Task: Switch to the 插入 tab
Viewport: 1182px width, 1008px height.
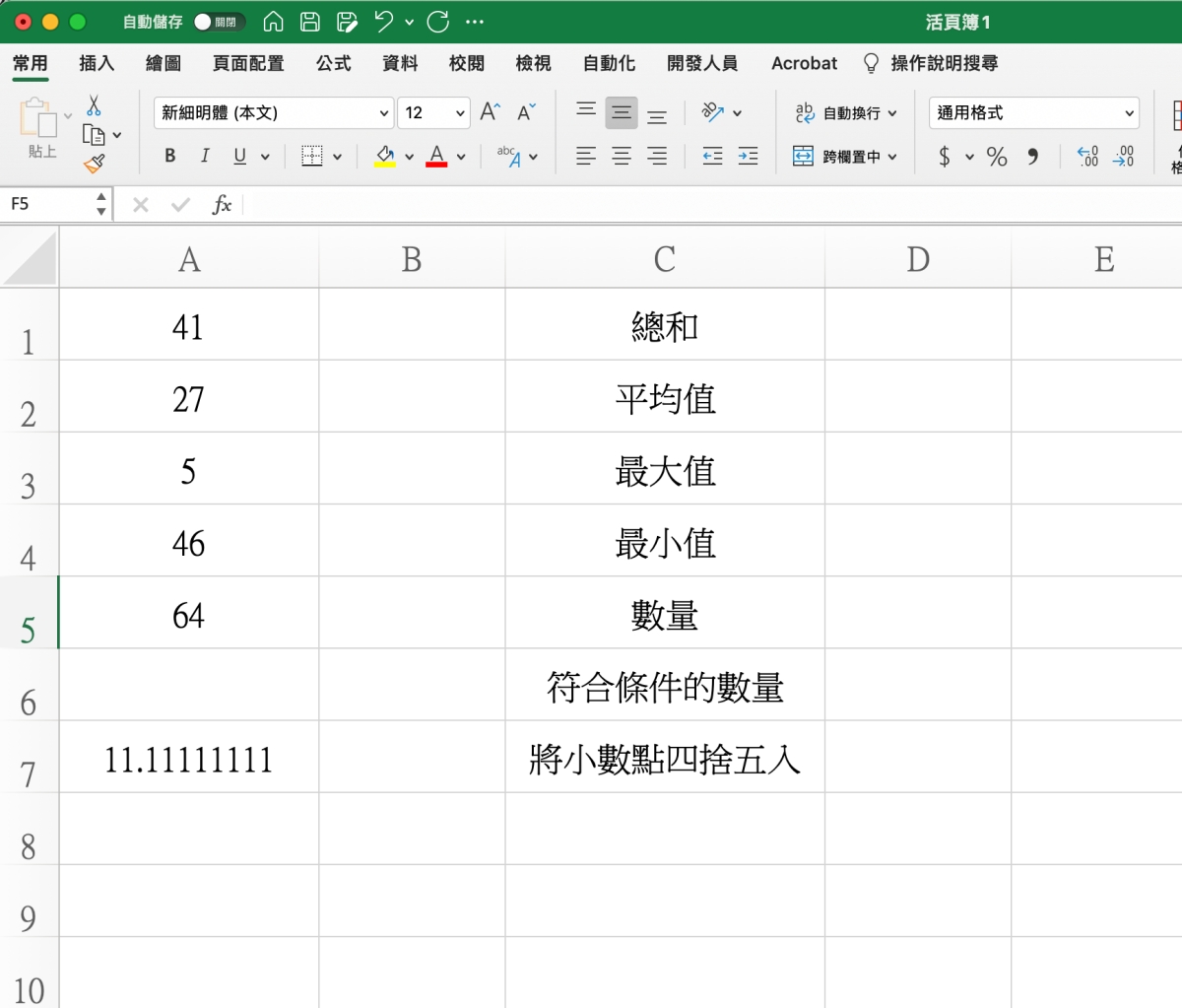Action: point(97,63)
